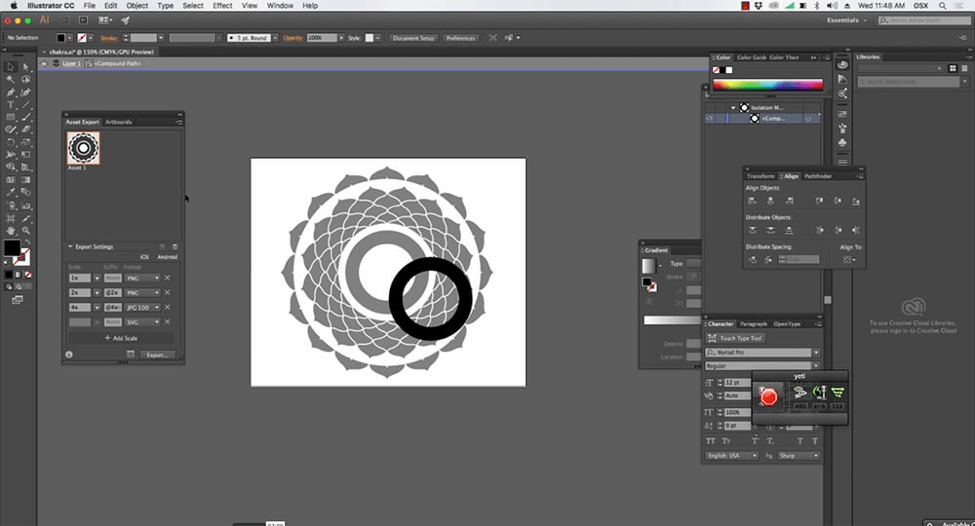975x526 pixels.
Task: Open the Effect menu
Action: [x=222, y=6]
